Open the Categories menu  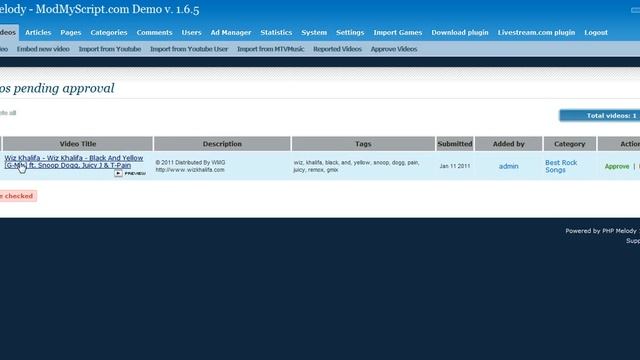point(109,32)
